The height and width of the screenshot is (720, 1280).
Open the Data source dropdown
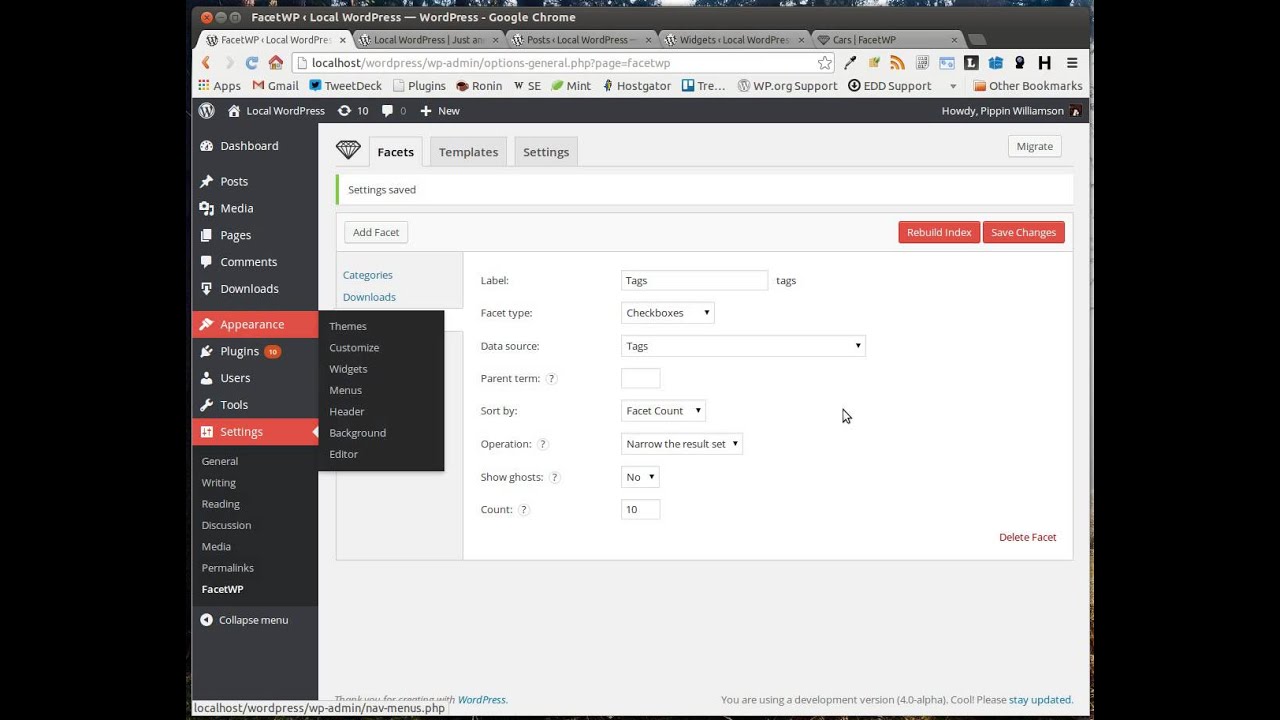pos(743,346)
